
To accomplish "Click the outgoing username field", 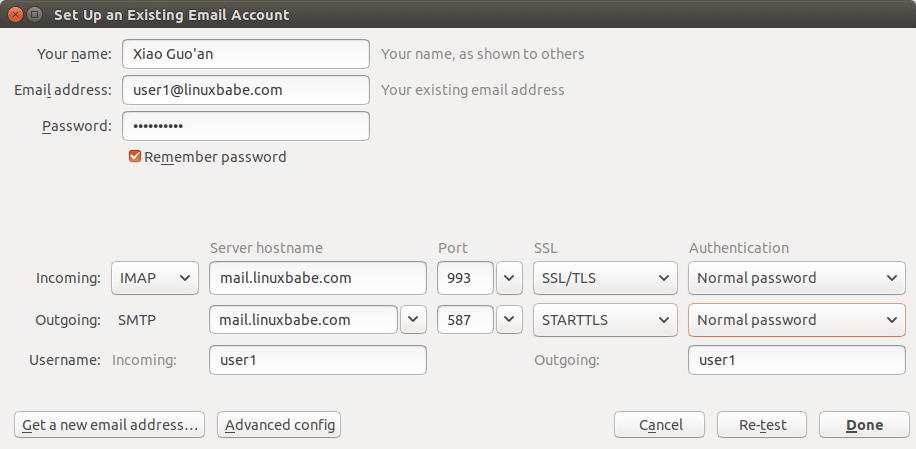I will click(x=796, y=360).
